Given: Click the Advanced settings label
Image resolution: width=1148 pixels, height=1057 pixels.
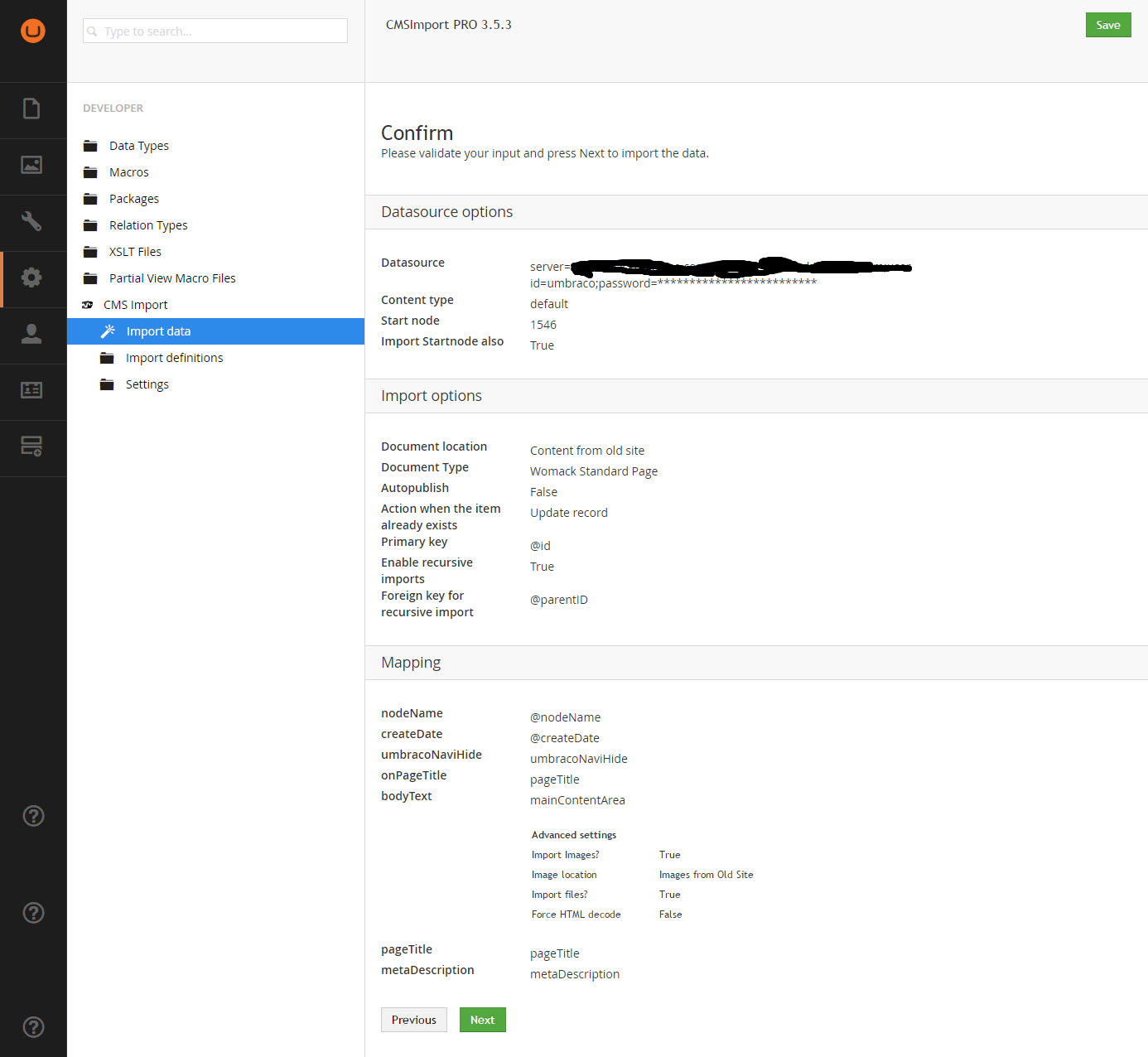Looking at the screenshot, I should tap(574, 835).
